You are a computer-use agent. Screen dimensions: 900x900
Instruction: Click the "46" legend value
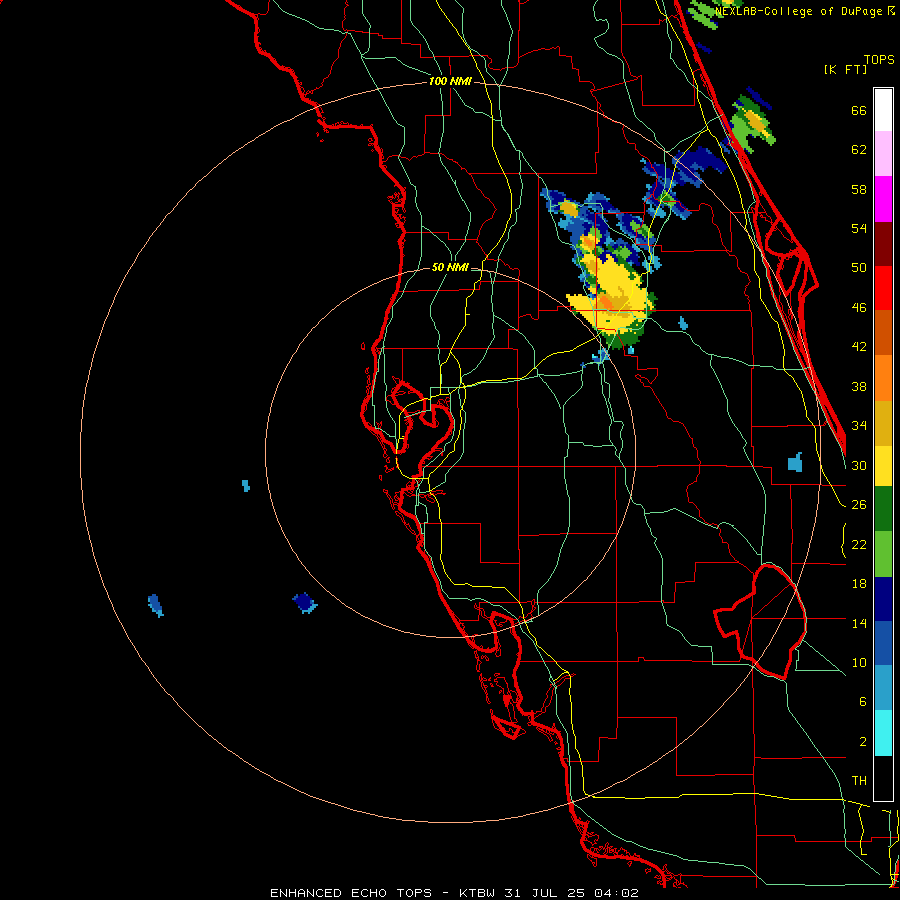pyautogui.click(x=859, y=308)
